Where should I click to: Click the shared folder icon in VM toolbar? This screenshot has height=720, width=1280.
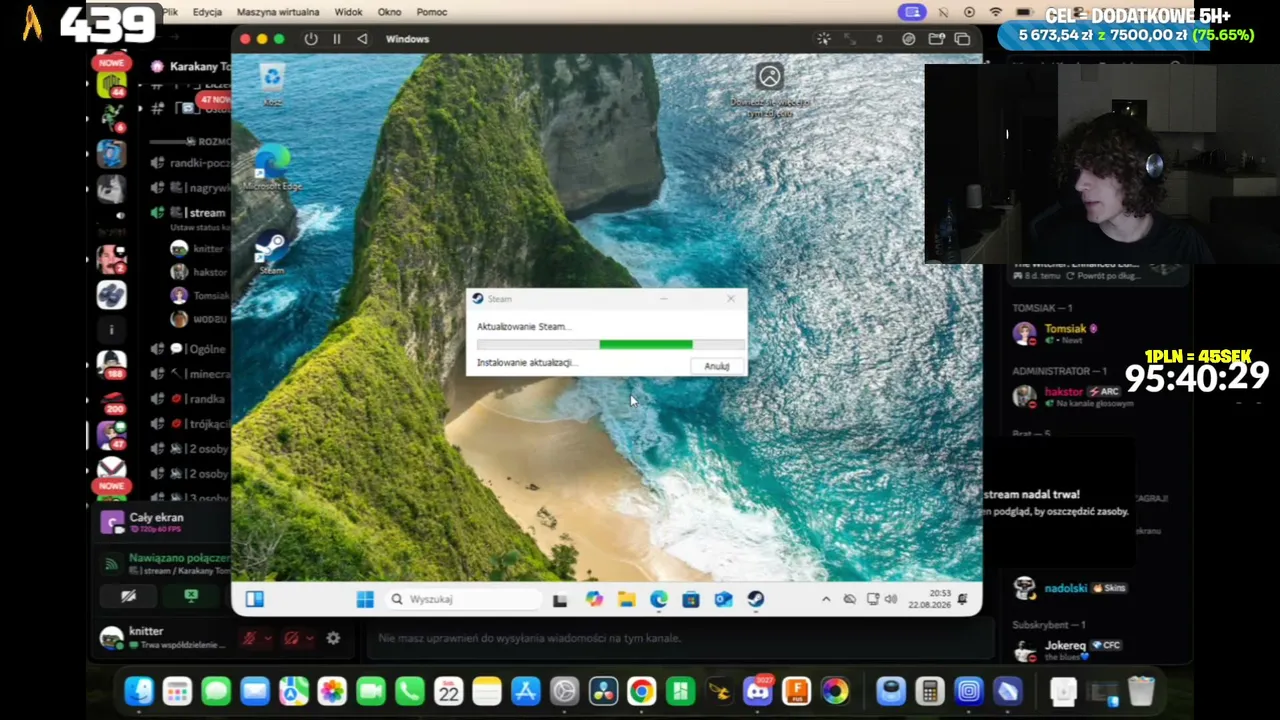pos(936,39)
